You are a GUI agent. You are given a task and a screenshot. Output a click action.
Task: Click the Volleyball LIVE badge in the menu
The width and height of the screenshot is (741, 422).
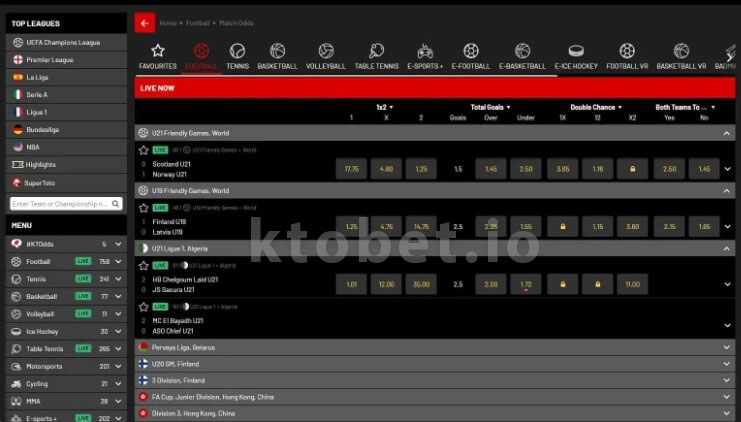click(x=83, y=314)
